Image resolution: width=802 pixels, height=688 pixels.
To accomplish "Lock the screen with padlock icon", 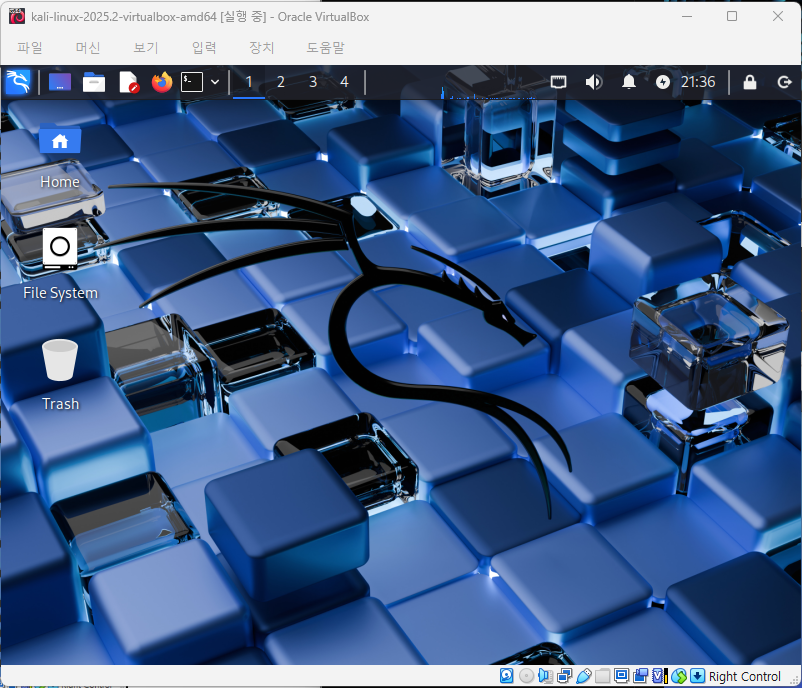I will click(750, 82).
